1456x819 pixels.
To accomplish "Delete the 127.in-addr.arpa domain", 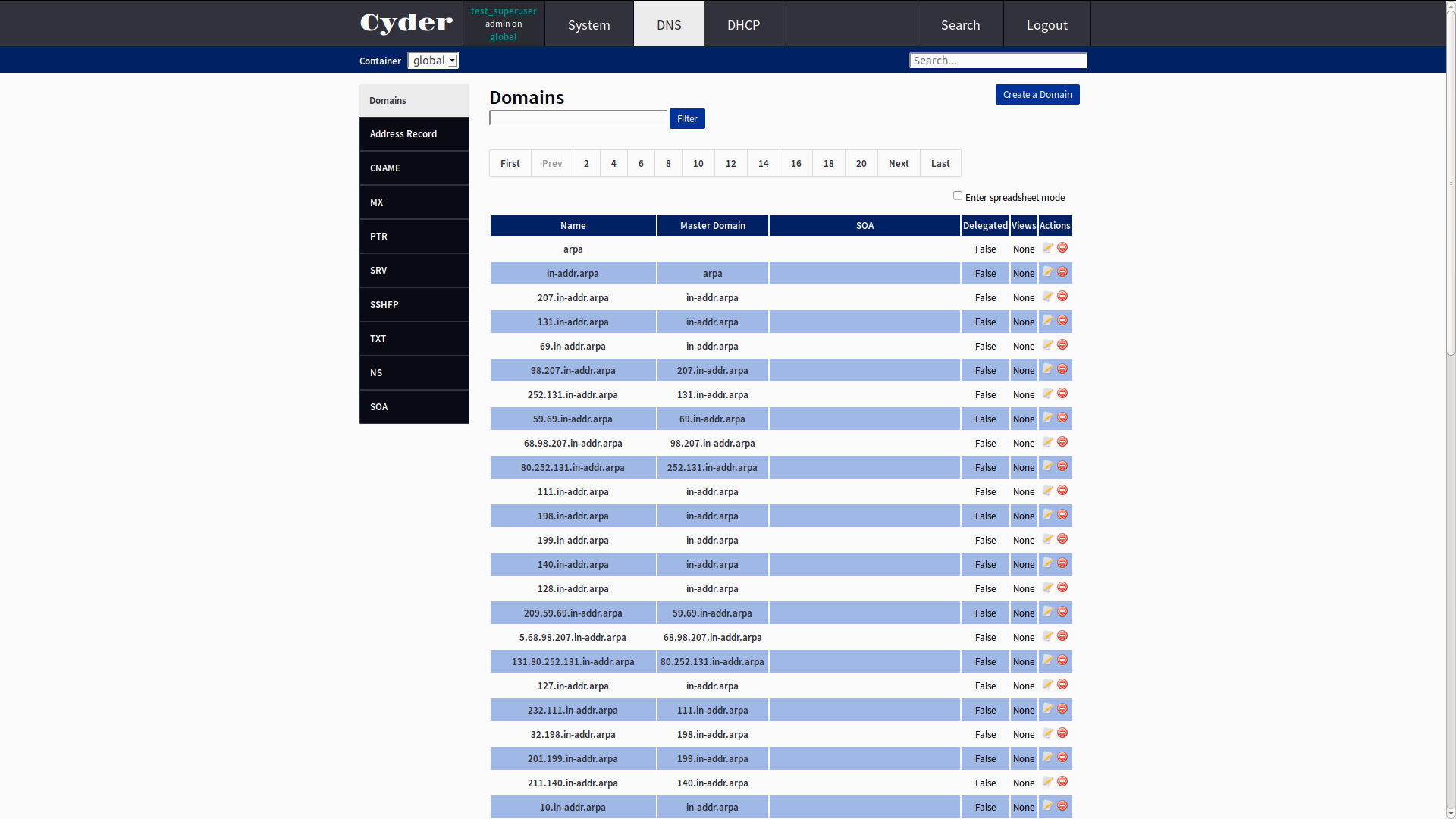I will coord(1062,685).
